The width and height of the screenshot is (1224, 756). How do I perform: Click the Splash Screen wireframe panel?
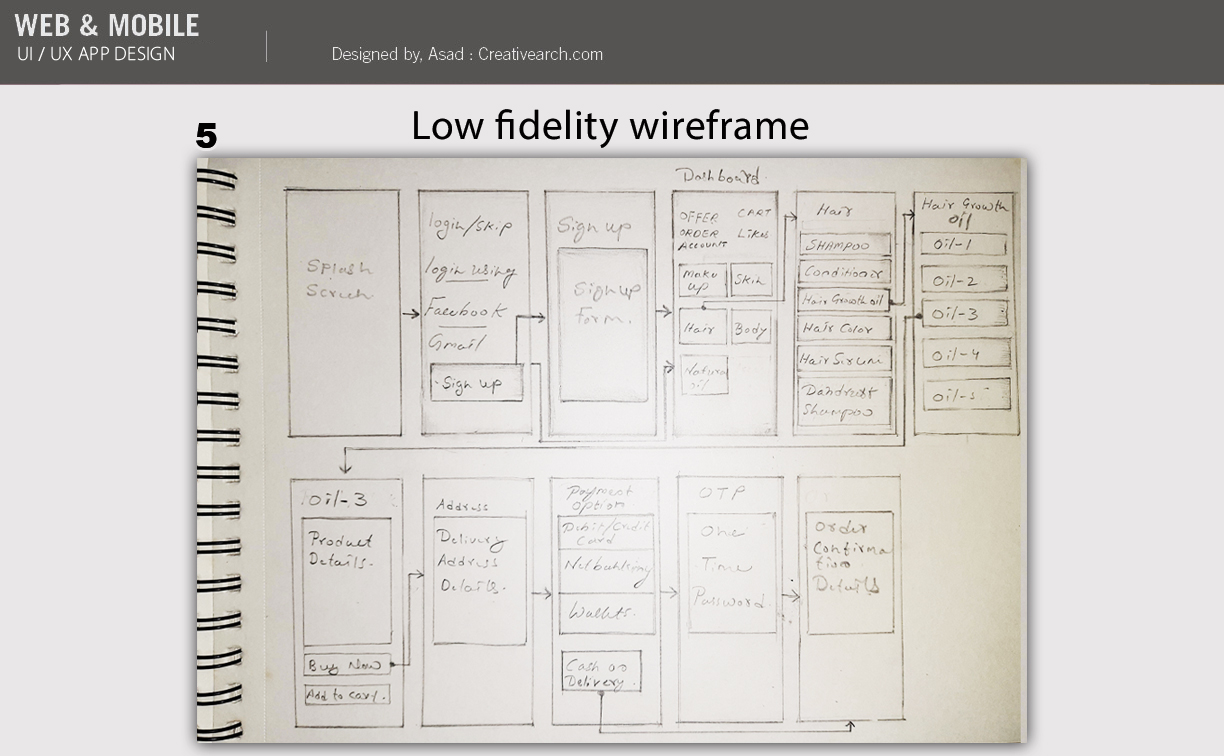343,312
